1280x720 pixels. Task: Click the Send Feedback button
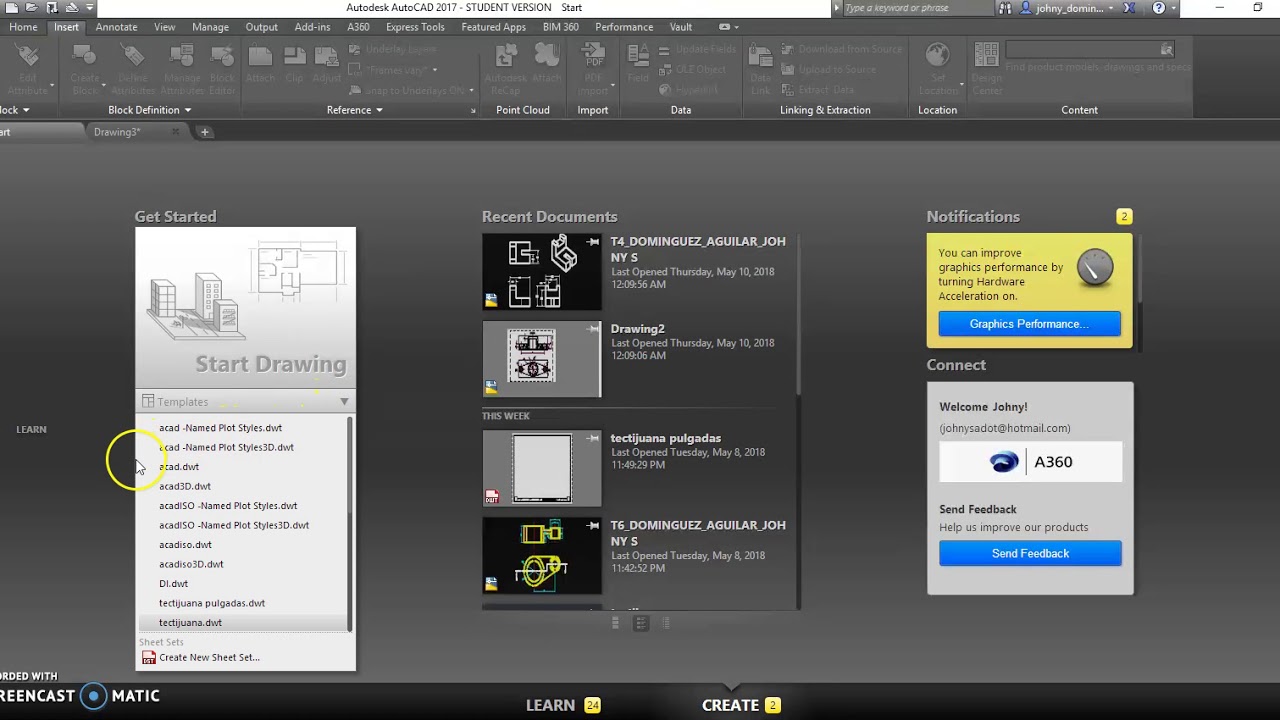(1030, 553)
